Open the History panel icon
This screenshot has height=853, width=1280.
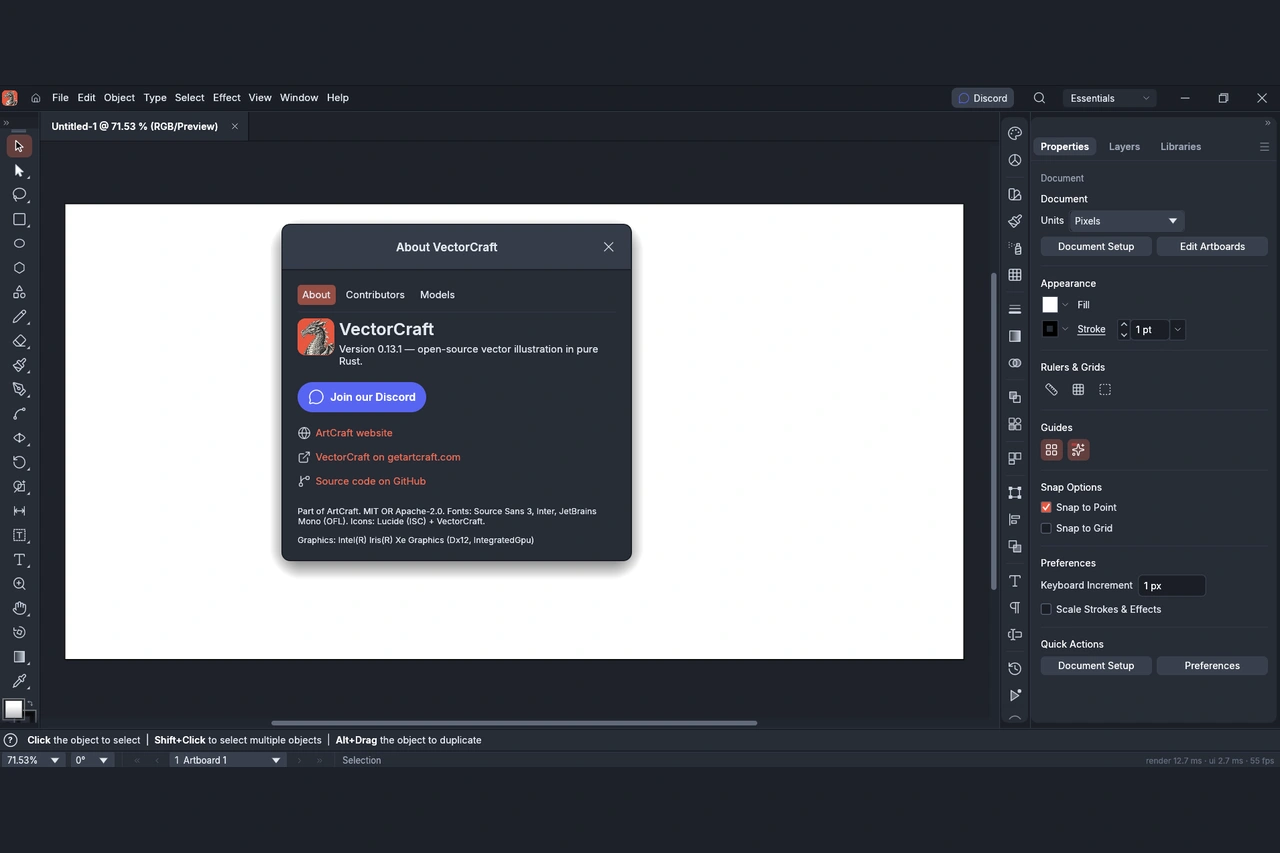(1015, 669)
